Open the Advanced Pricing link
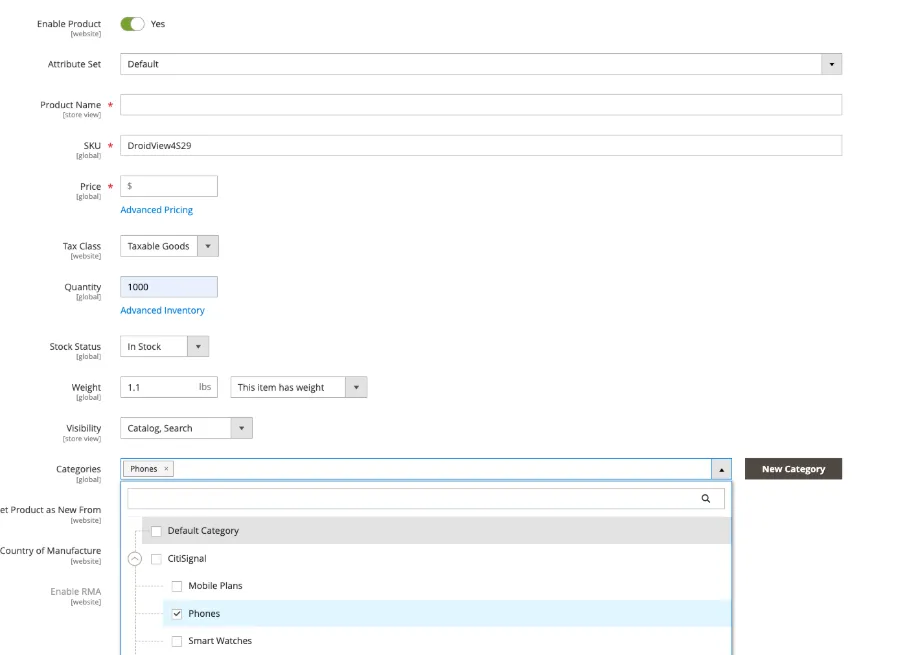Viewport: 901px width, 655px height. coord(156,210)
